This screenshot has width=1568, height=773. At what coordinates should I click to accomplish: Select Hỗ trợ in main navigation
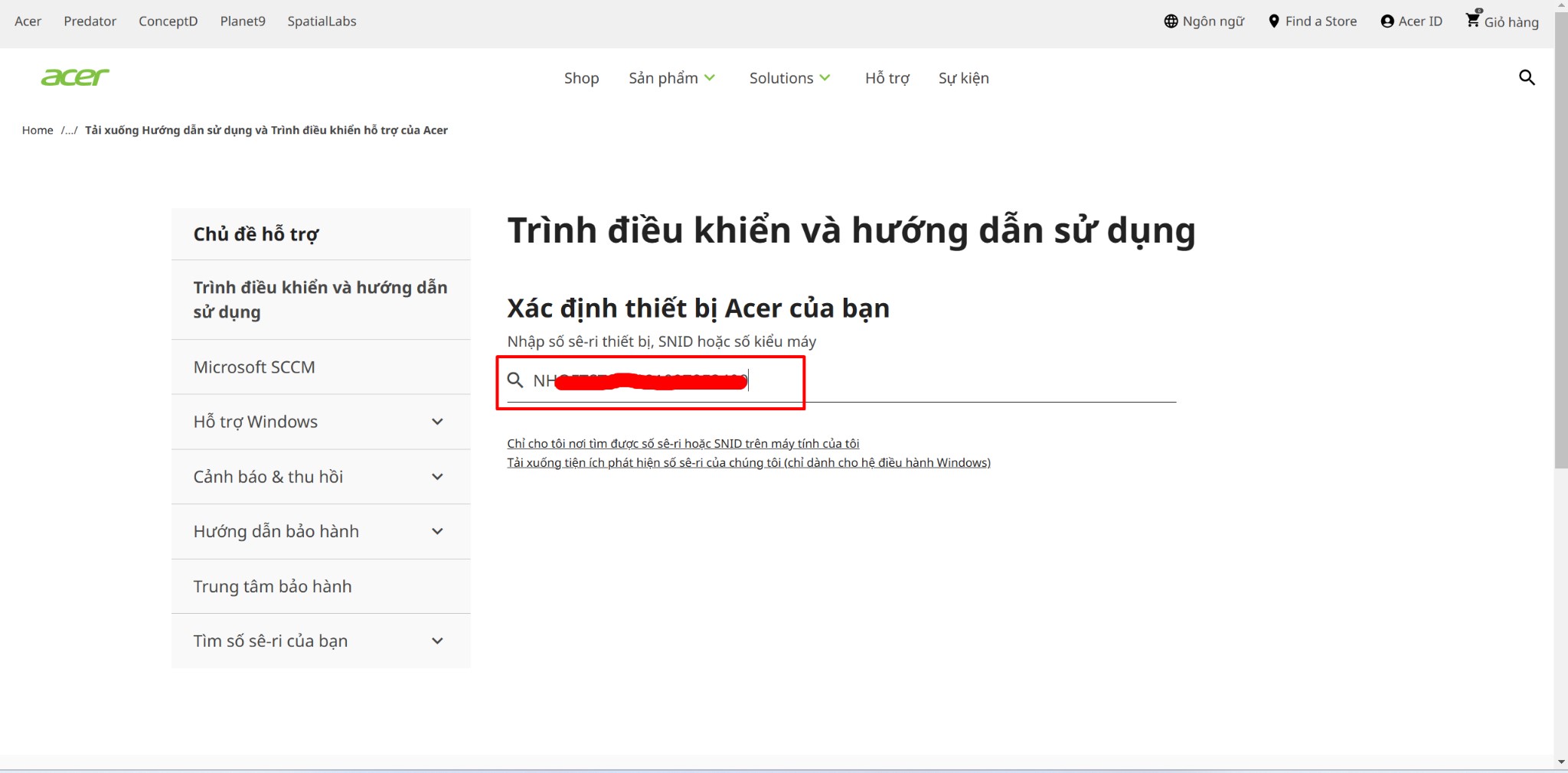tap(887, 78)
